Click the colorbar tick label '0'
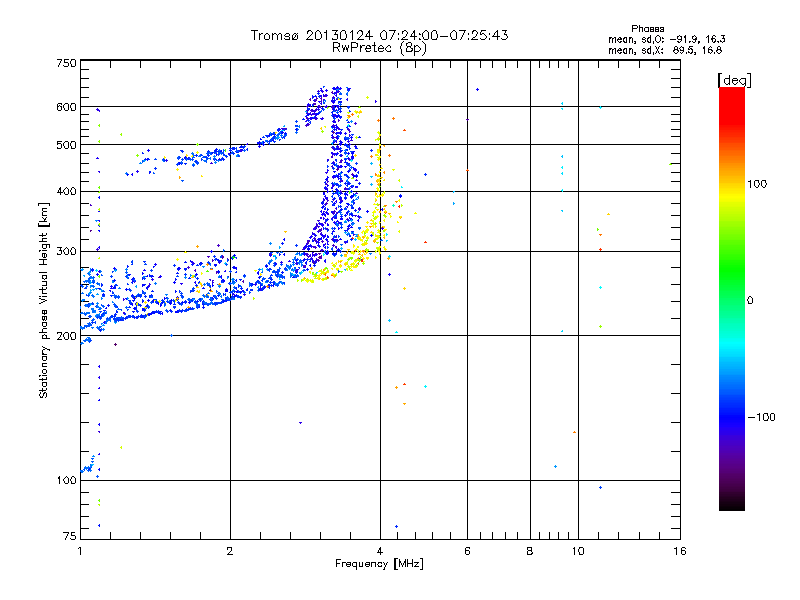This screenshot has width=800, height=600. (750, 301)
